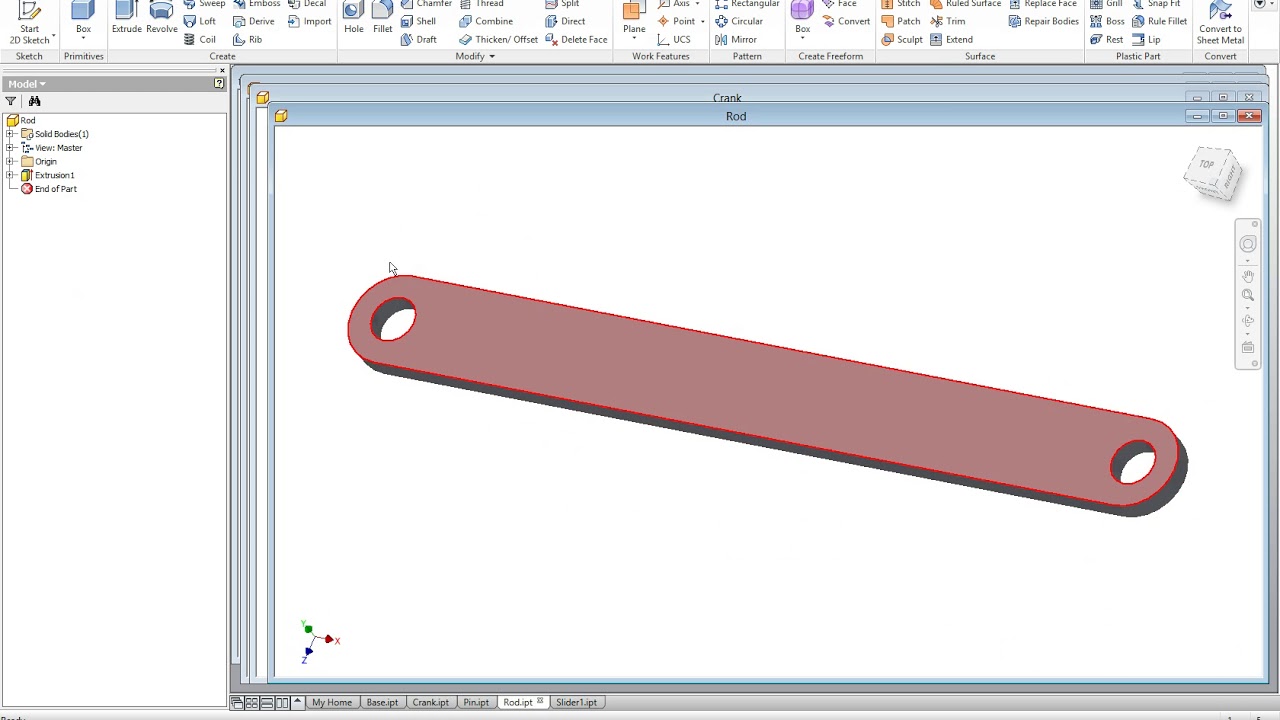The width and height of the screenshot is (1280, 720).
Task: Select the Sculpt tool
Action: 902,39
